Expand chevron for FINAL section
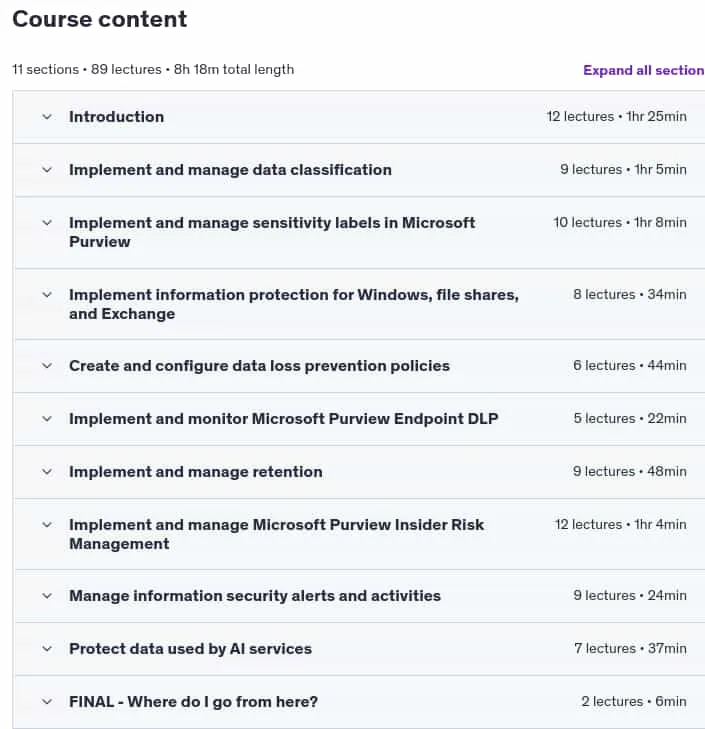705x729 pixels. 47,702
